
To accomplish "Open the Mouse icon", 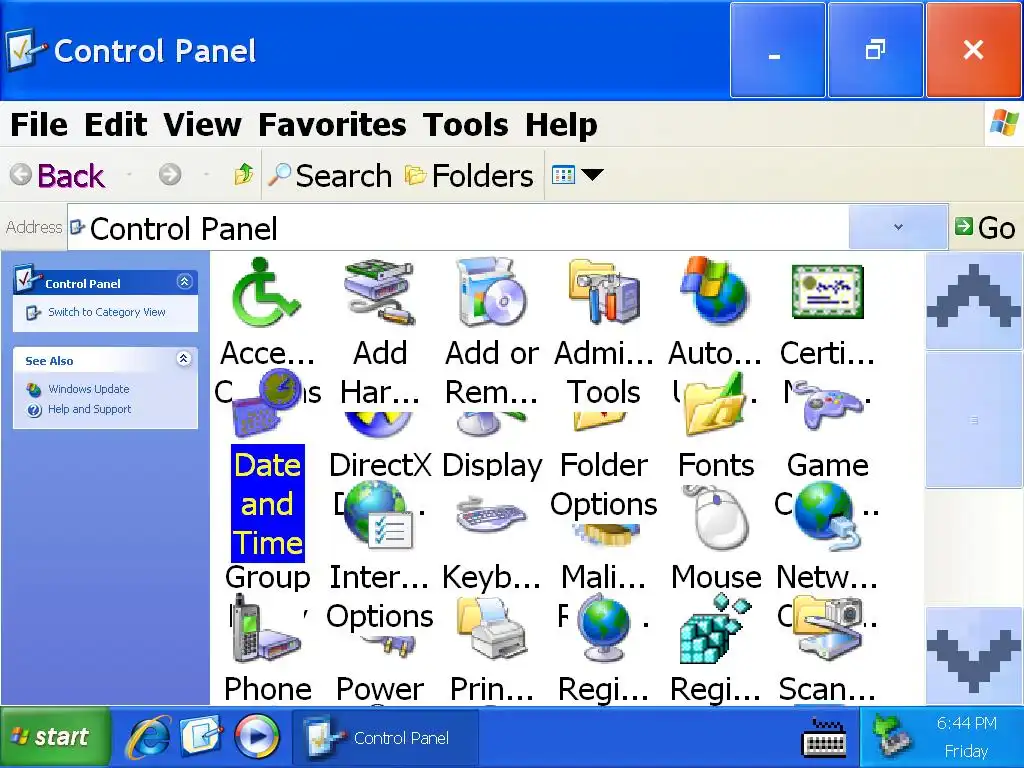I will pyautogui.click(x=716, y=517).
